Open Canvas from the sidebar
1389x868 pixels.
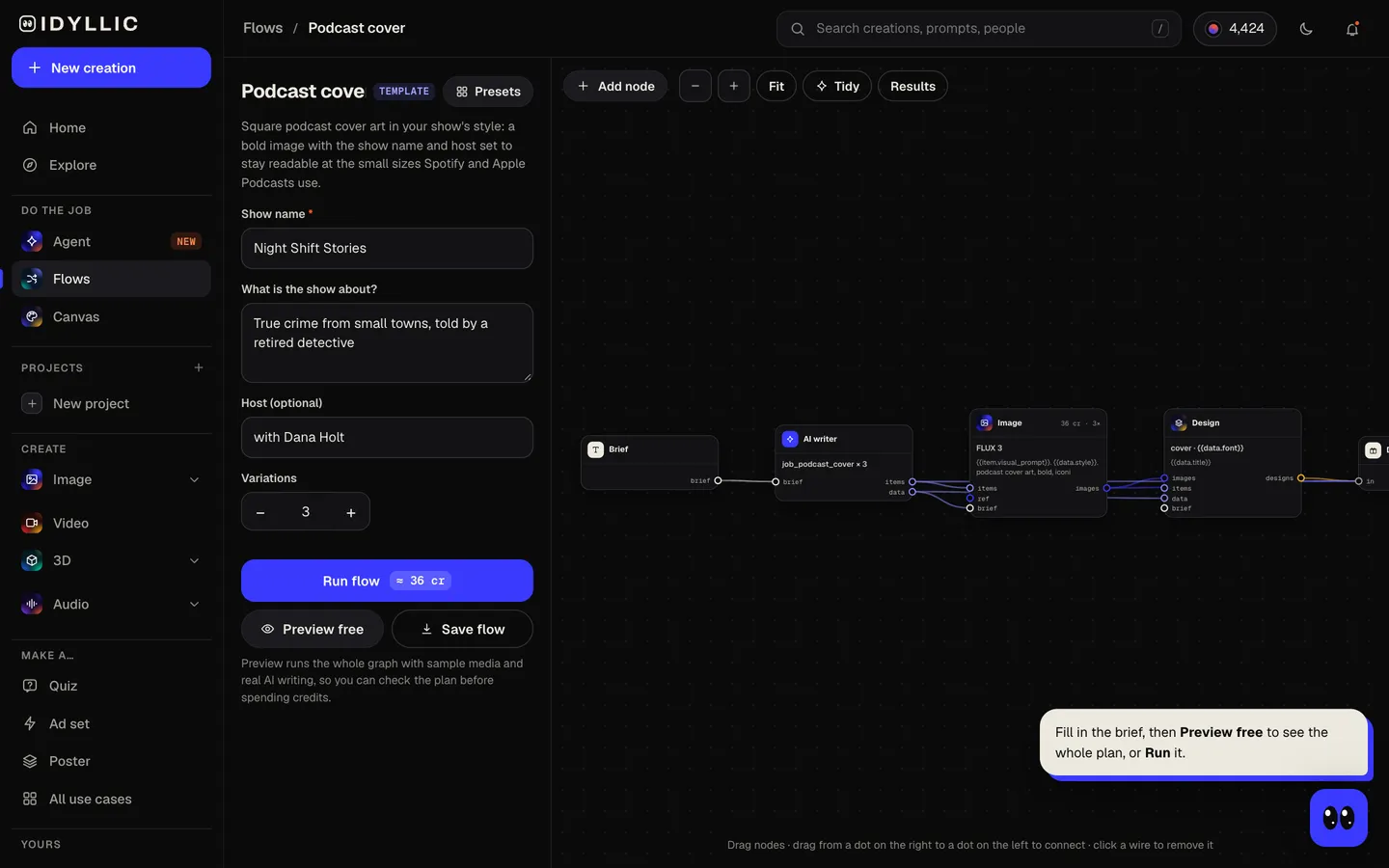[111, 316]
